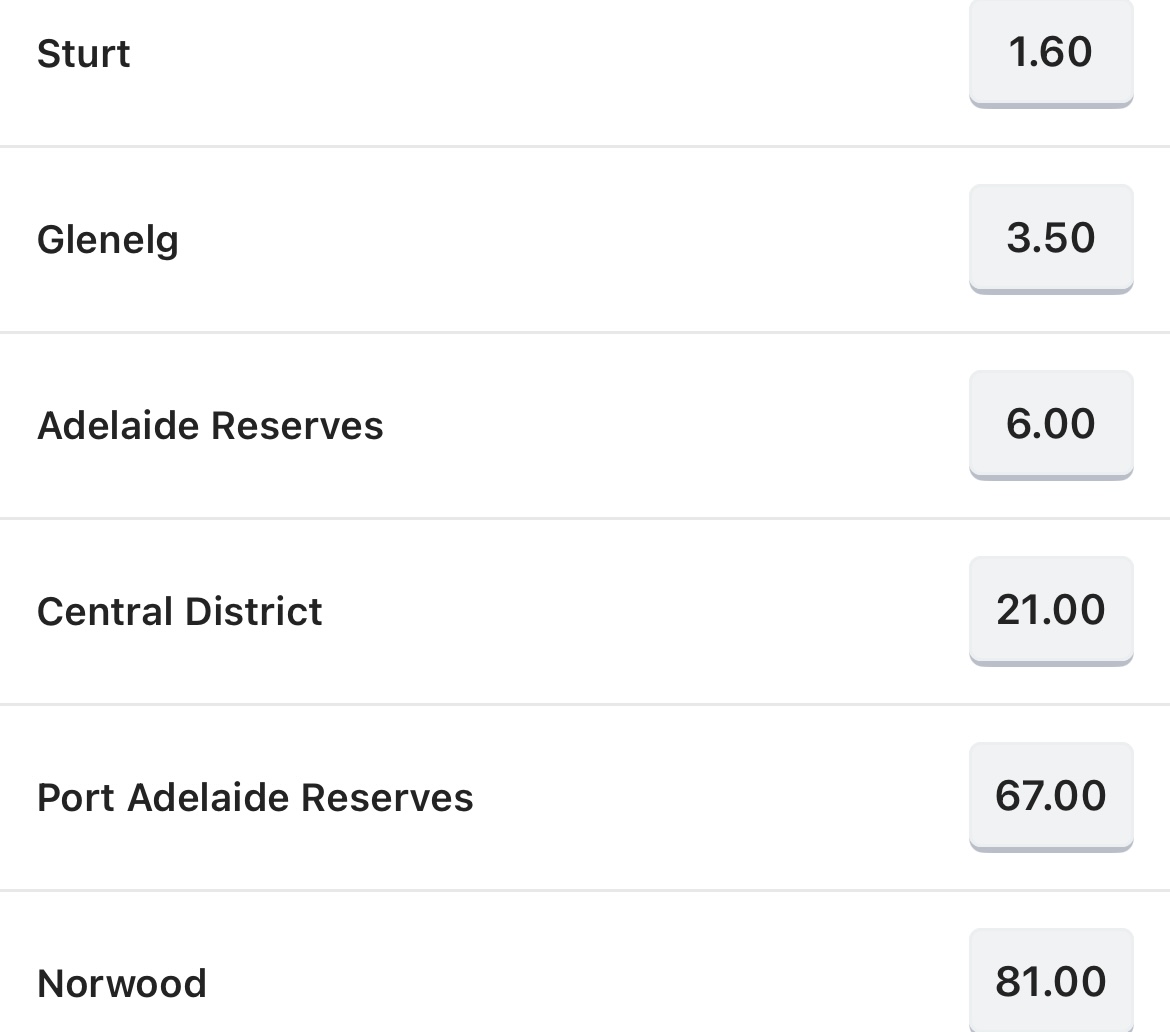
Task: Choose the 21.00 Central District price
Action: [x=1051, y=610]
